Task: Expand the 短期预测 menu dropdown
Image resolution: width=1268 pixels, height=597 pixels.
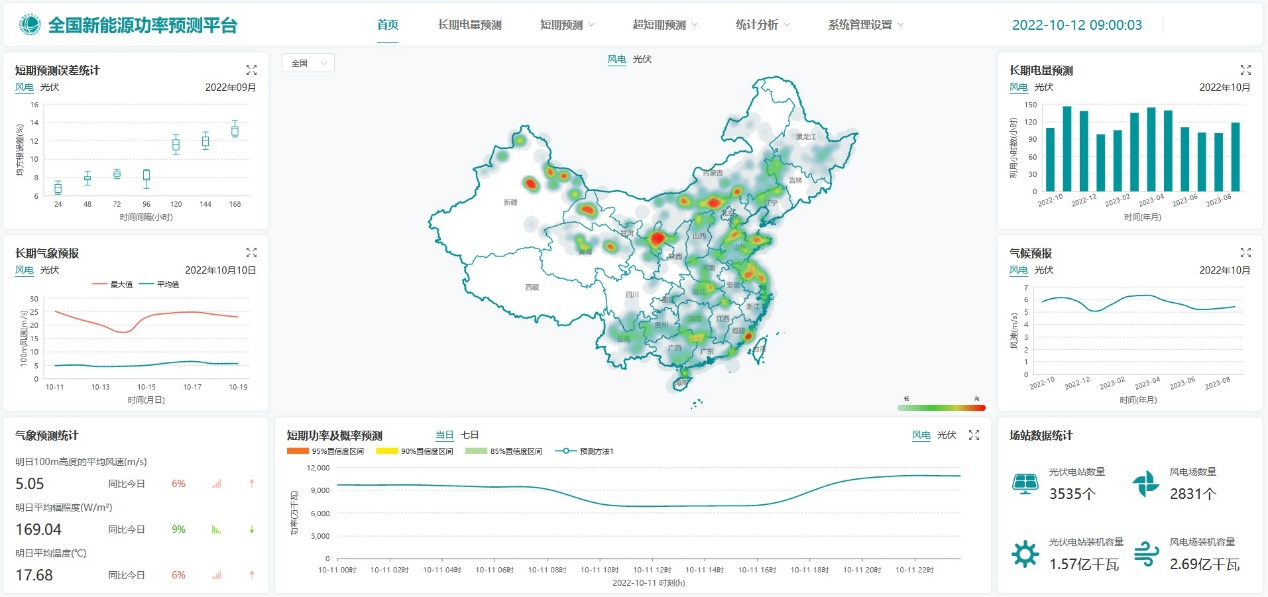Action: [567, 25]
